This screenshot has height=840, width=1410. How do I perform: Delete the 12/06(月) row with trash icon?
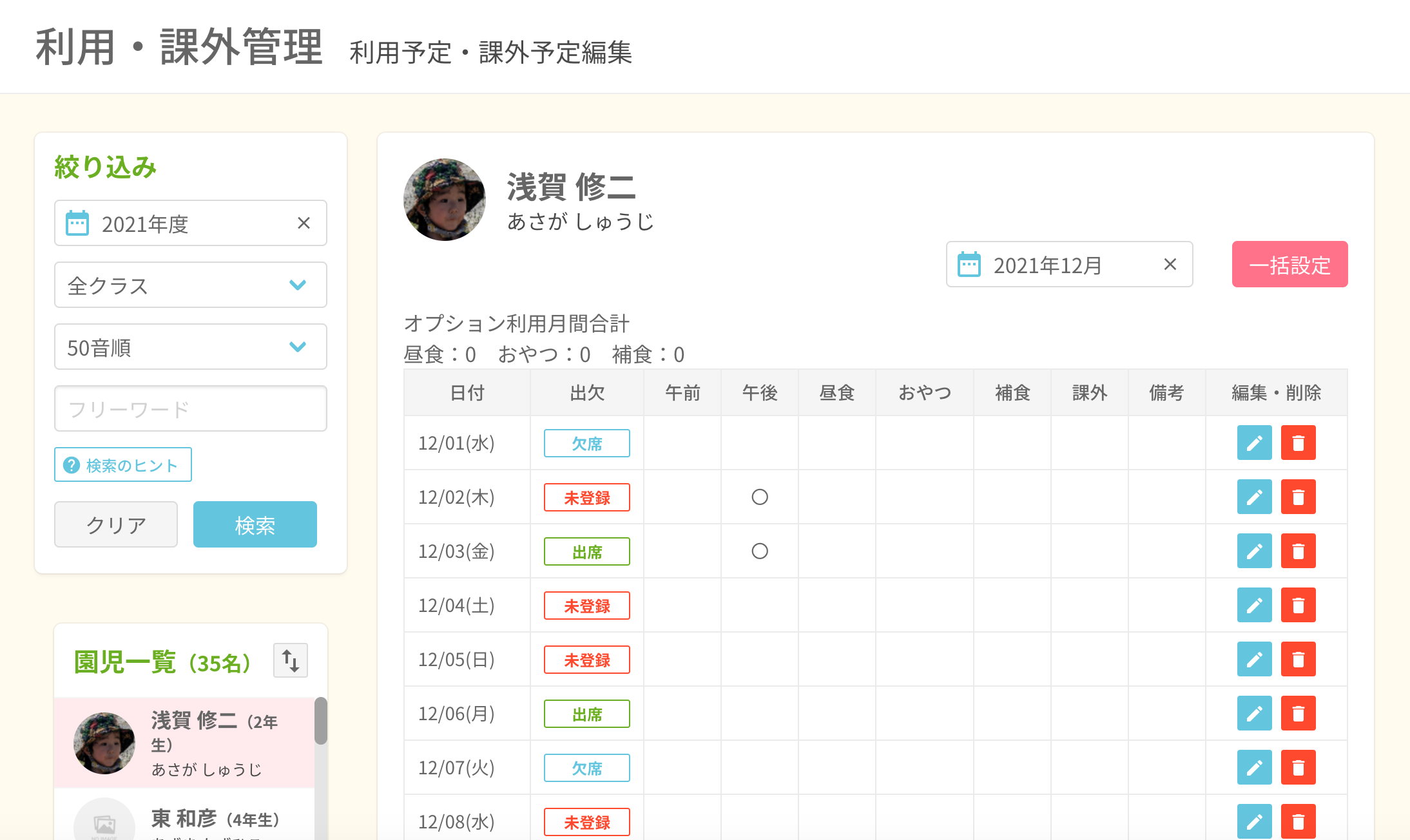(1298, 713)
